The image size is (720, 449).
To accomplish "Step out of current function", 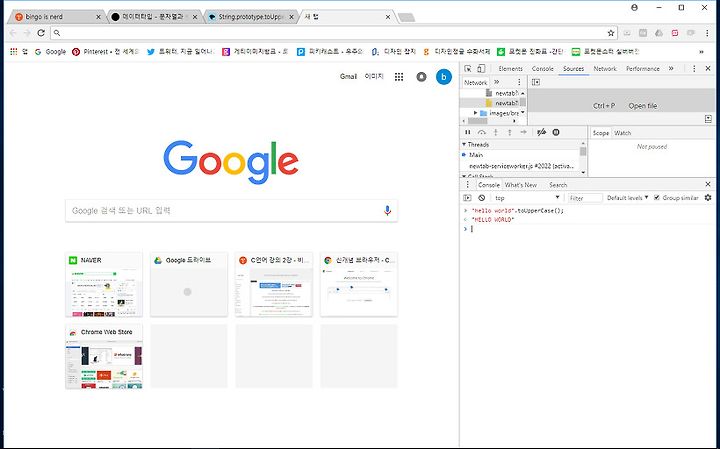I will (509, 132).
